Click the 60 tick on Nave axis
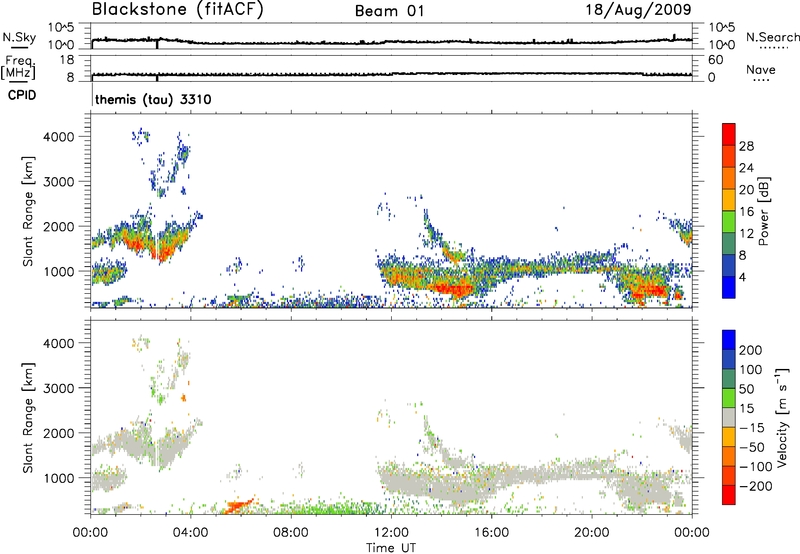Viewport: 800px width, 554px height. pyautogui.click(x=715, y=60)
